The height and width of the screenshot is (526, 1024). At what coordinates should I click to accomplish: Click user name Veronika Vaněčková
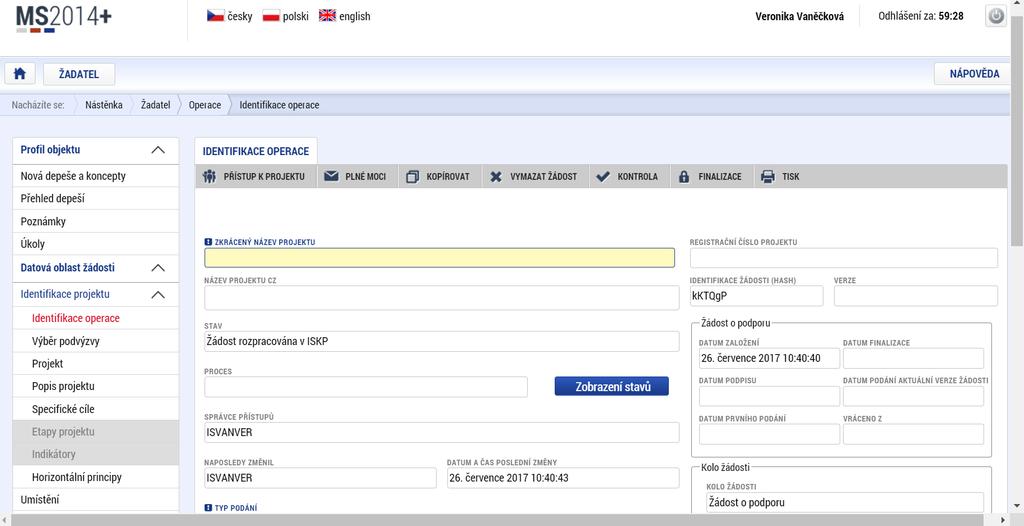click(x=799, y=16)
